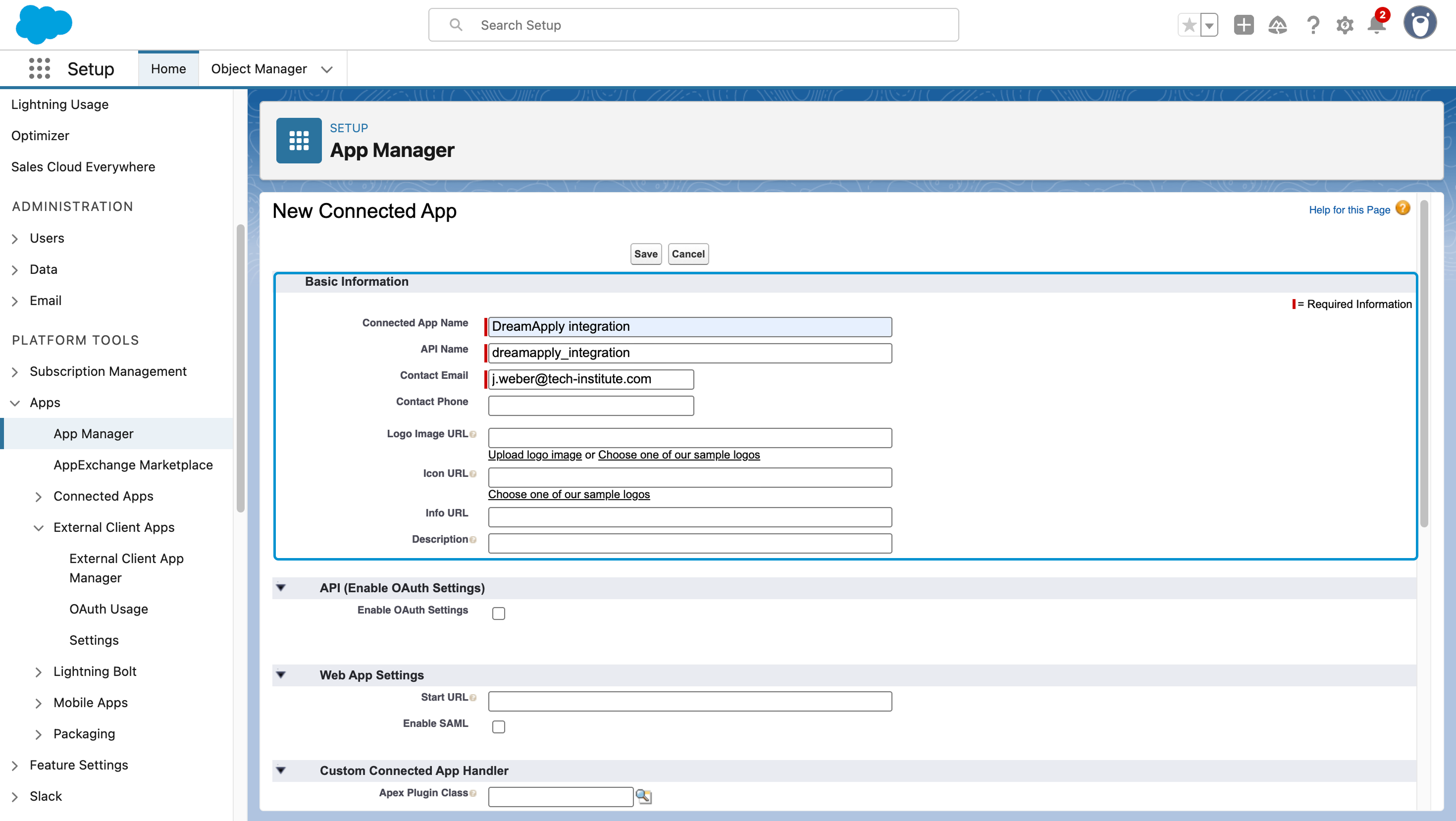This screenshot has height=821, width=1456.
Task: Open the global actions plus icon
Action: 1244,25
